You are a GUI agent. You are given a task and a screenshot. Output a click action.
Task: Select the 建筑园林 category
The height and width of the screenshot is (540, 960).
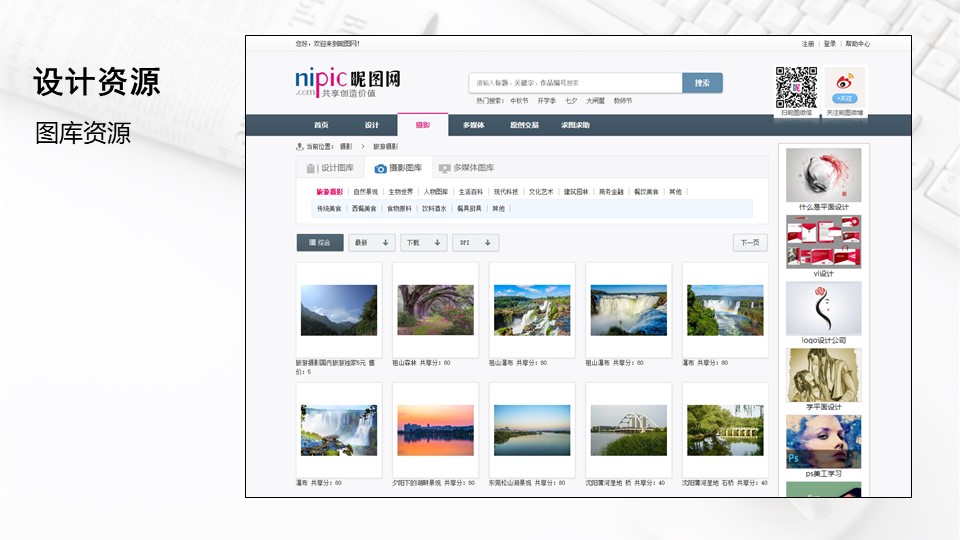(x=576, y=192)
